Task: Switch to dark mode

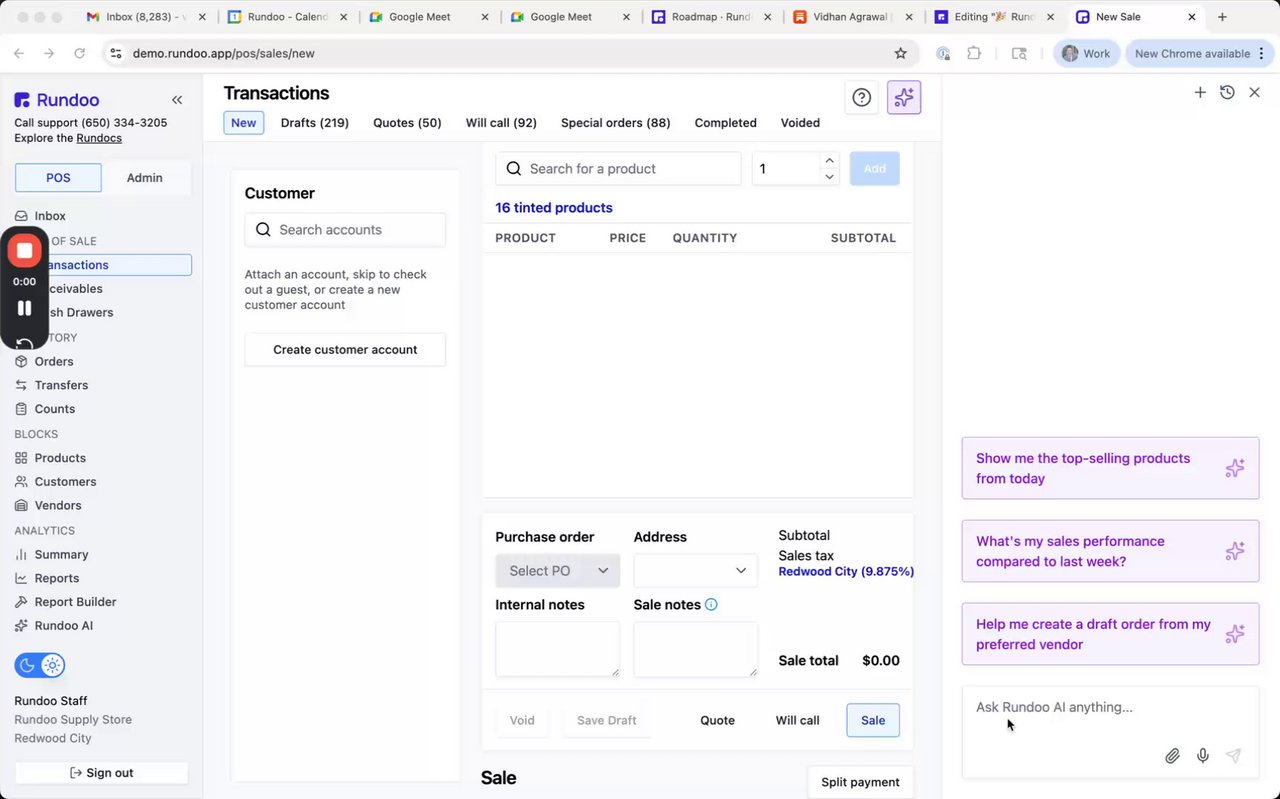Action: click(x=27, y=665)
